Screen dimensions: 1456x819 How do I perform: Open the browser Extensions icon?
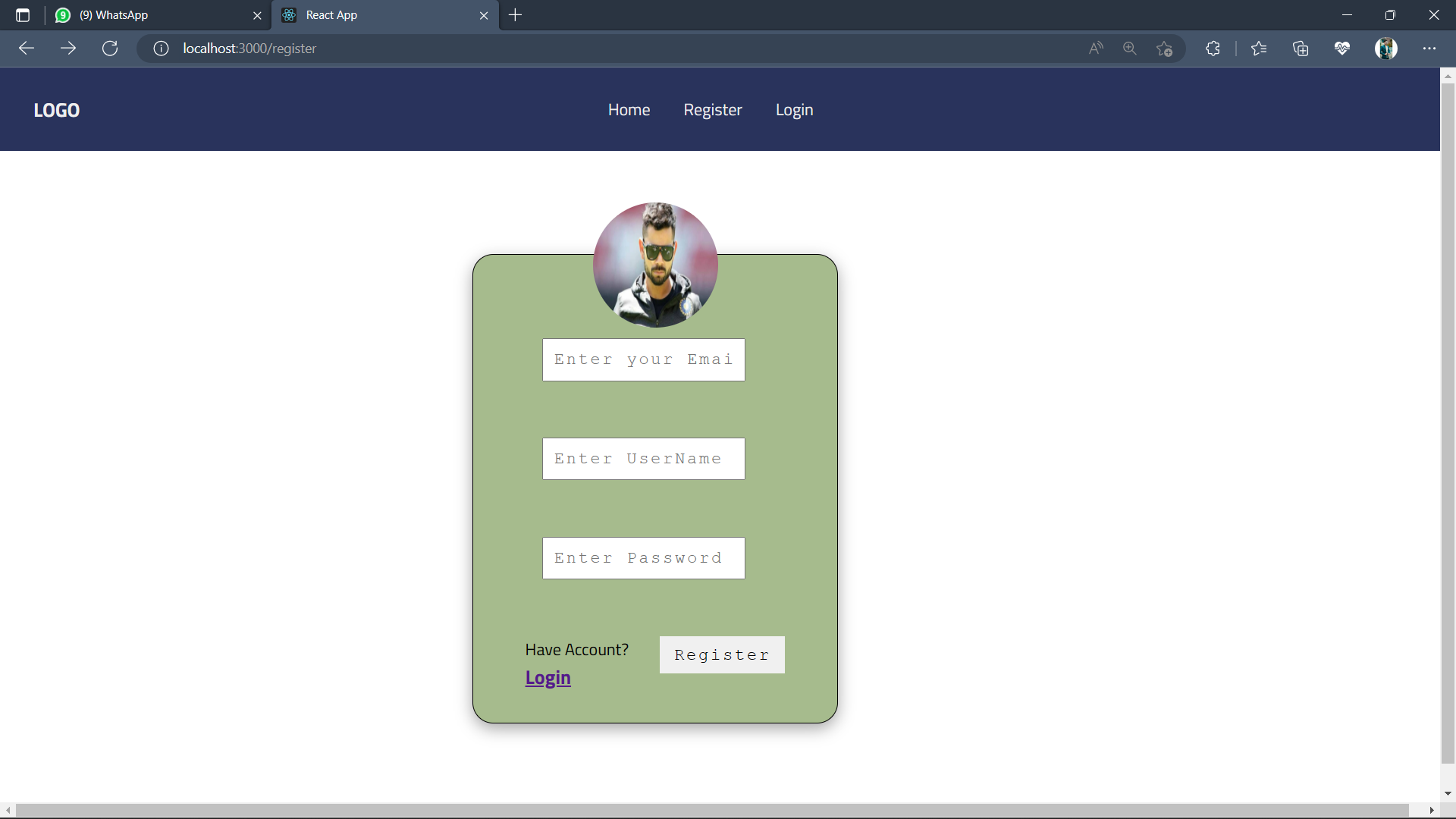click(x=1213, y=48)
